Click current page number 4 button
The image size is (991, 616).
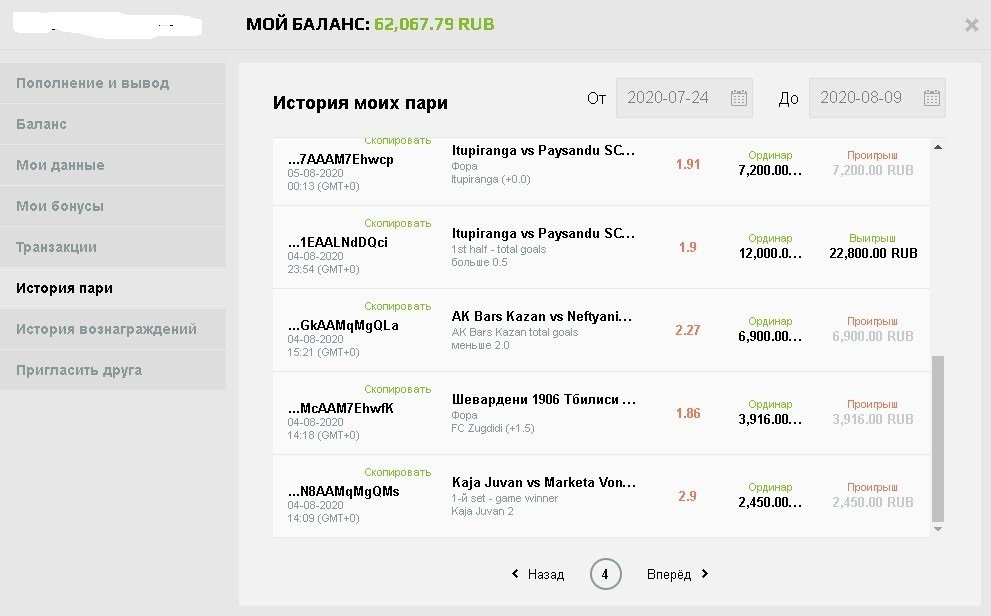tap(605, 574)
